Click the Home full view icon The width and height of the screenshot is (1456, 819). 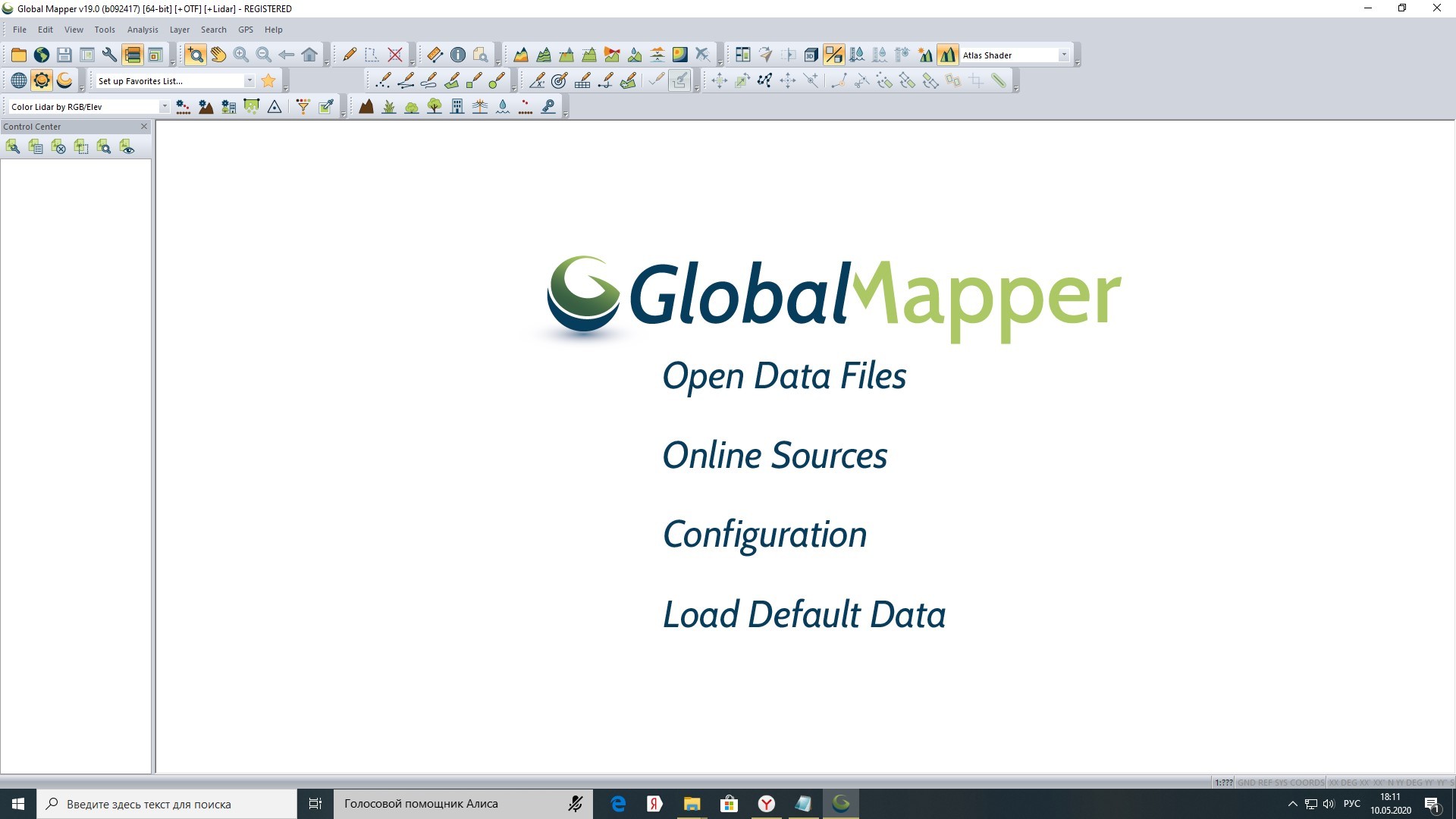[x=309, y=55]
